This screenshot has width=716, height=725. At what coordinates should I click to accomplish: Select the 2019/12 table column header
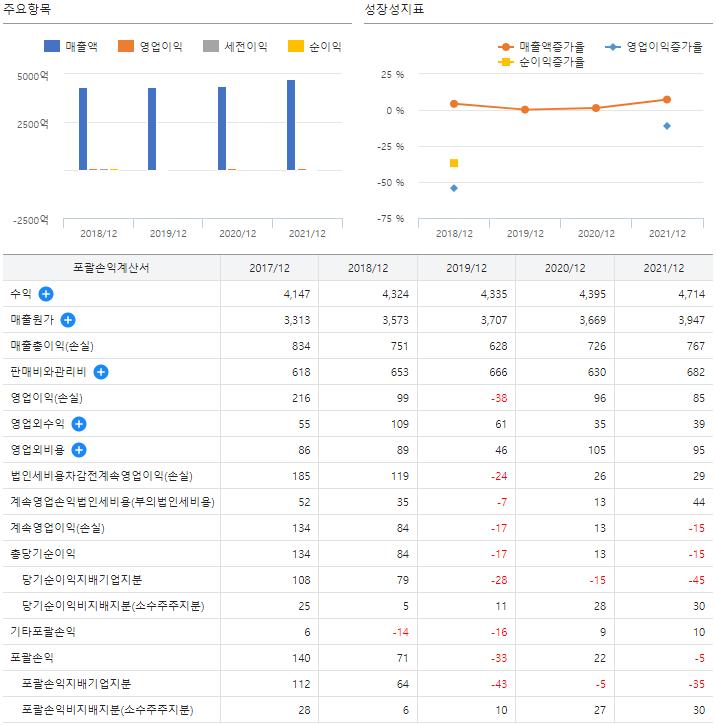(466, 268)
